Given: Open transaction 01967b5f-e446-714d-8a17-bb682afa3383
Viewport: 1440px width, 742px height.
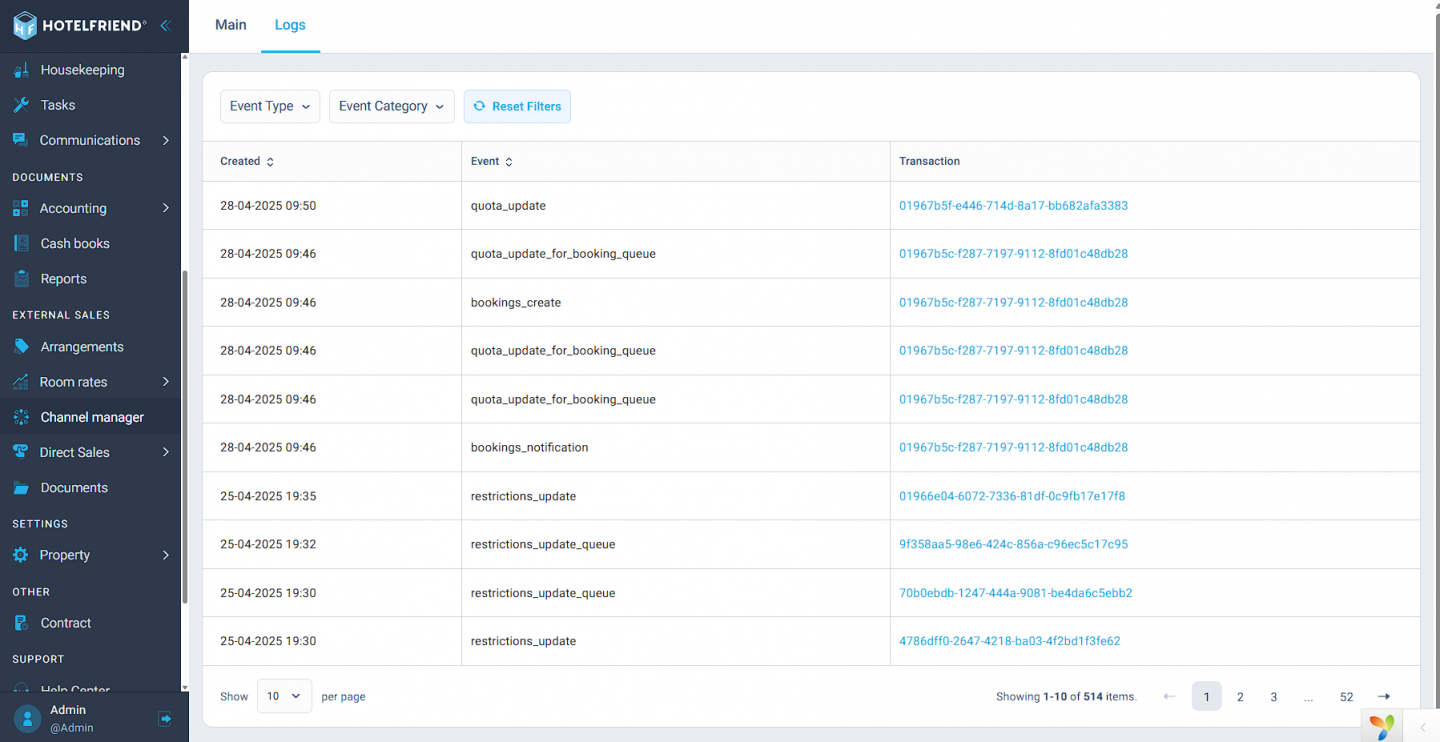Looking at the screenshot, I should [1013, 206].
